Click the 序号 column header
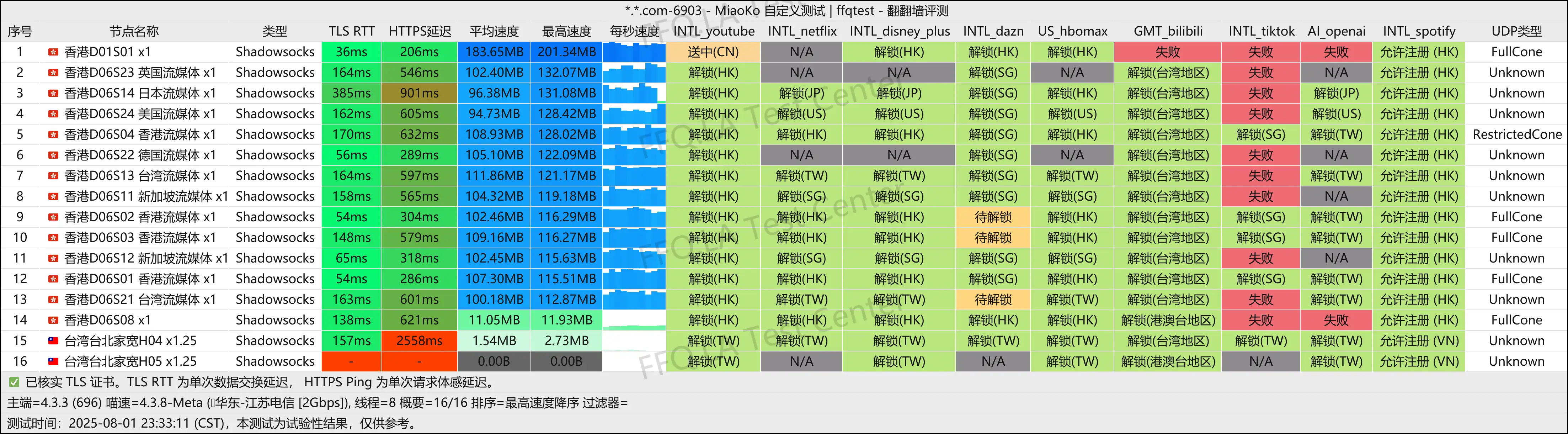This screenshot has height=434, width=1568. tap(20, 31)
